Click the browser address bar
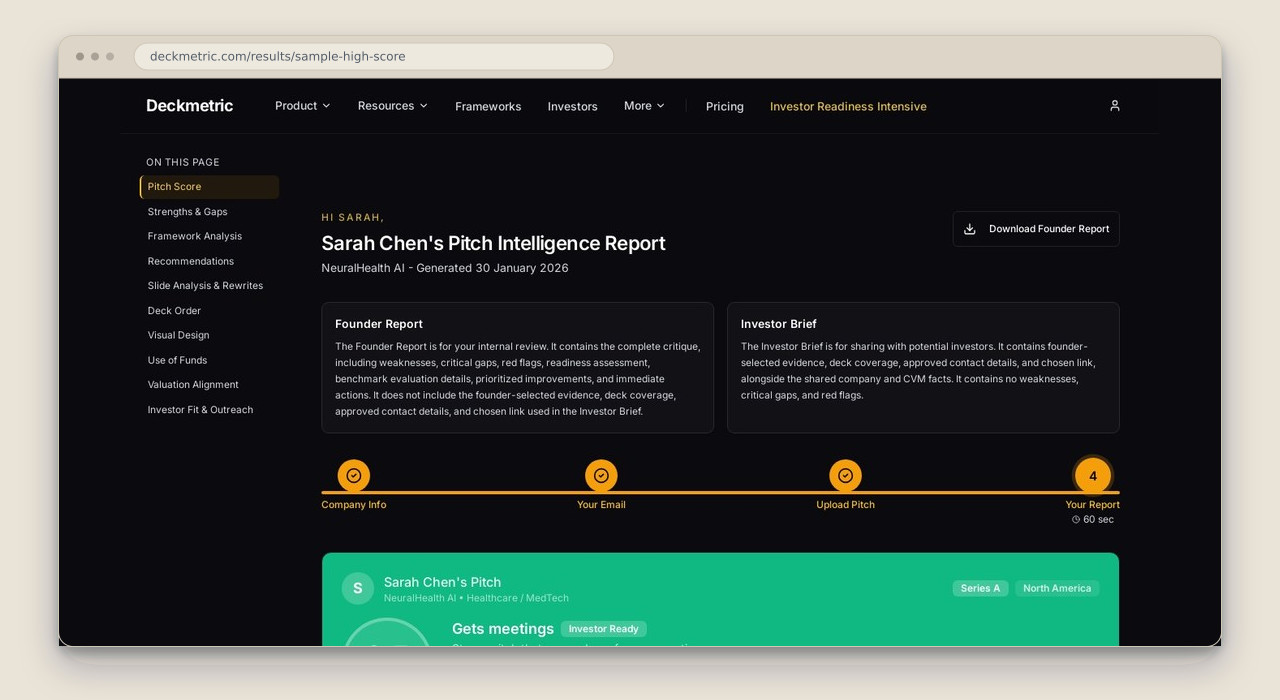The width and height of the screenshot is (1280, 700). click(374, 57)
